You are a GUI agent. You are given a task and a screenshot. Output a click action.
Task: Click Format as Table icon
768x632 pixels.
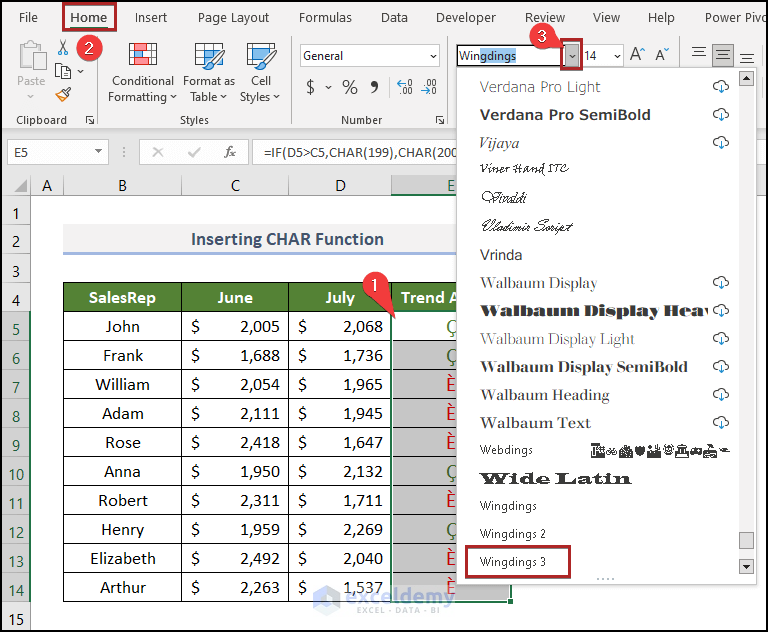click(209, 55)
